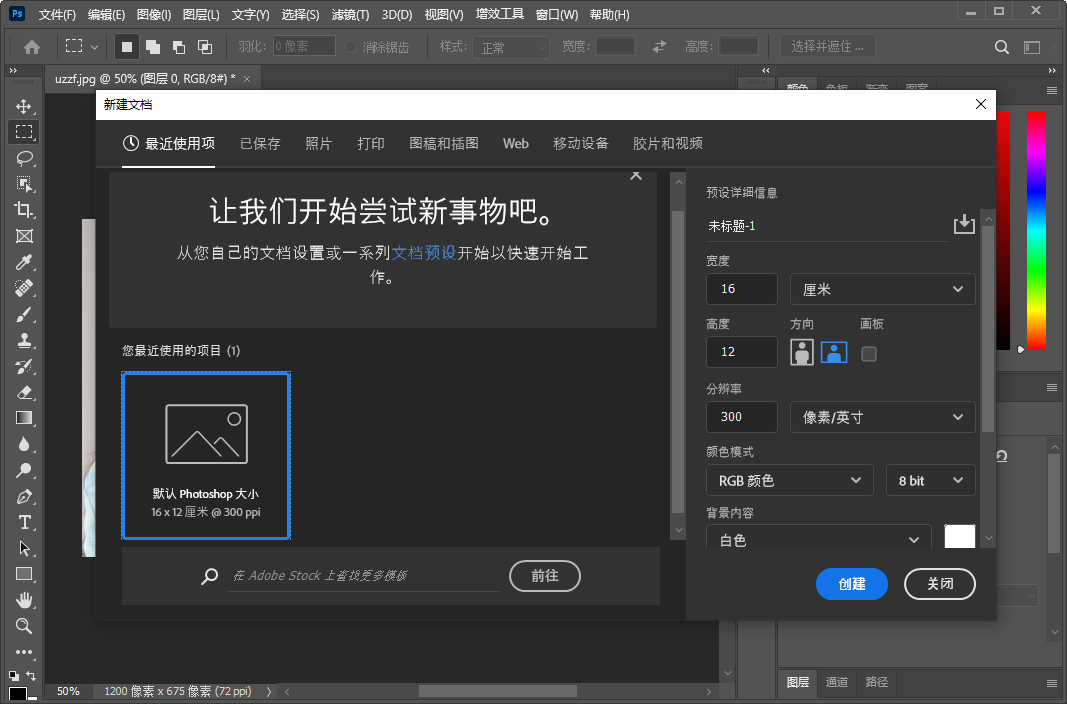Choose portrait orientation

point(802,352)
